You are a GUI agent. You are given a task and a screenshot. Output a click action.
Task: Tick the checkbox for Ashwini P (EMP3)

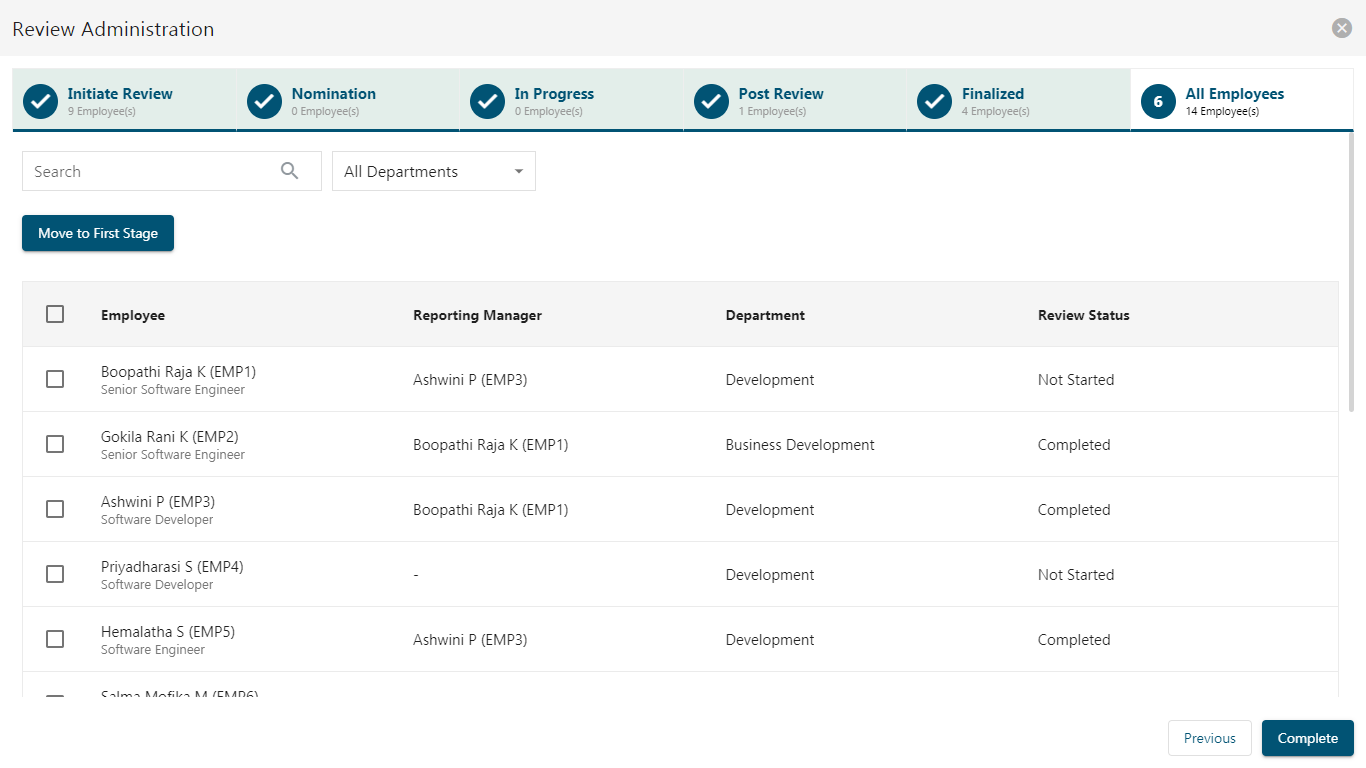tap(55, 509)
